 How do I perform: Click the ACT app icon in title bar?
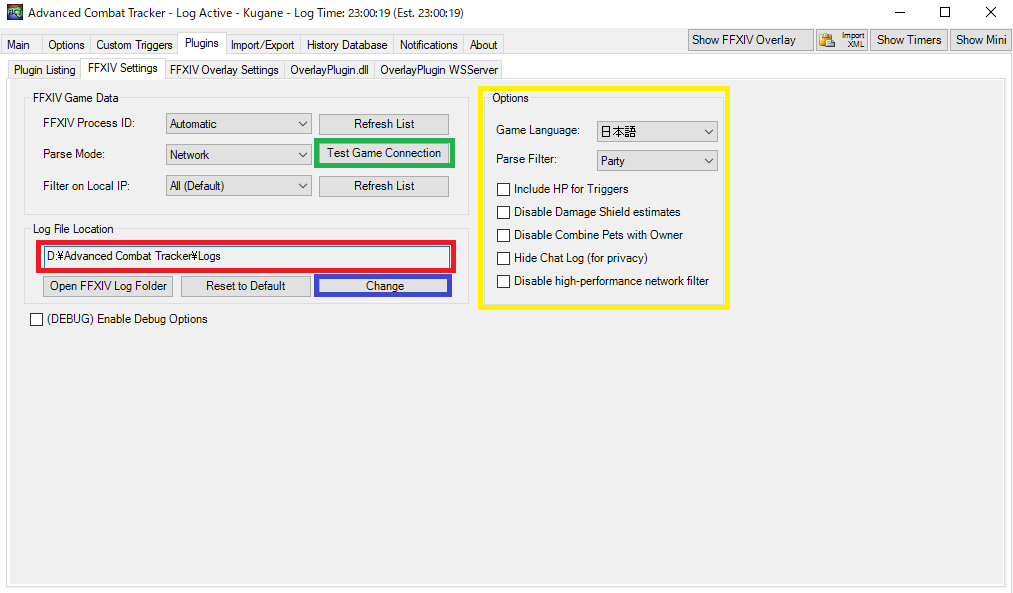14,13
